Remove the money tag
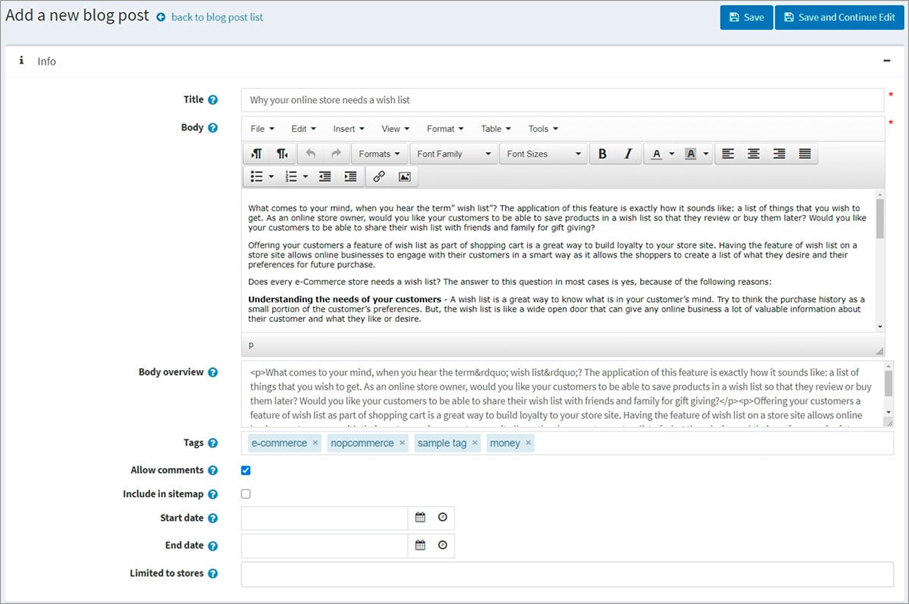909x604 pixels. pyautogui.click(x=528, y=442)
